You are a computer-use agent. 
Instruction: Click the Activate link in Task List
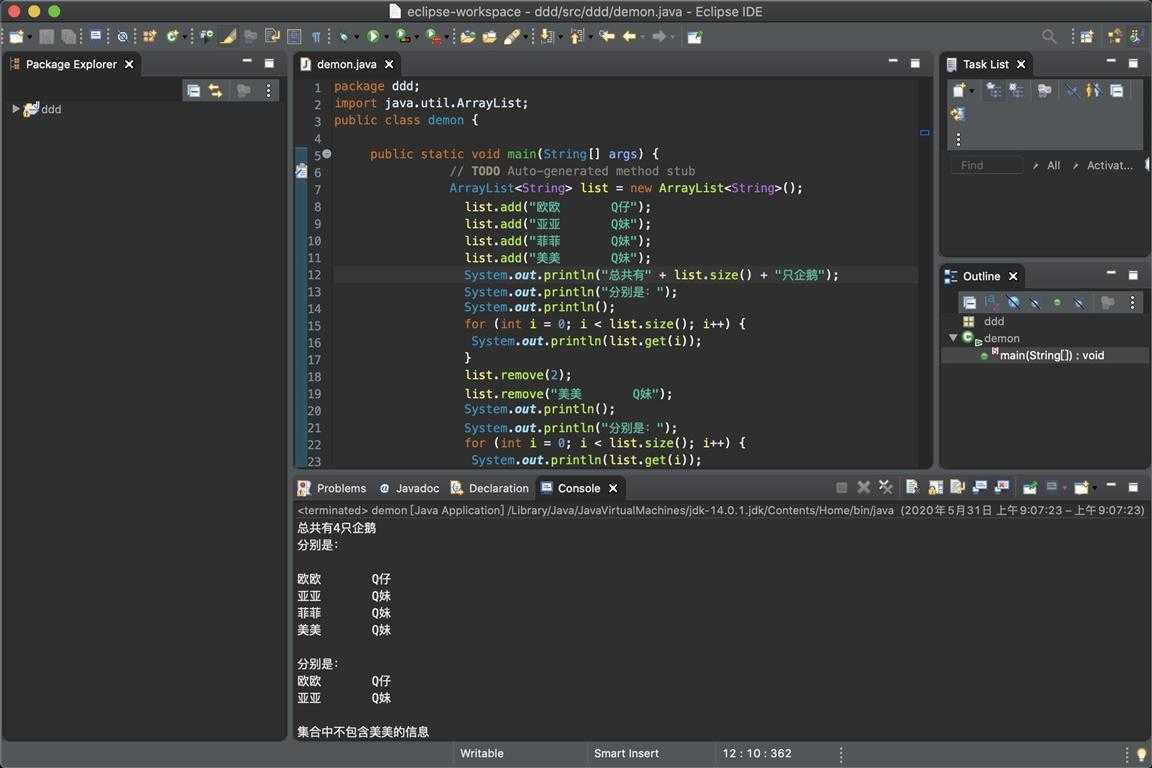coord(1109,165)
